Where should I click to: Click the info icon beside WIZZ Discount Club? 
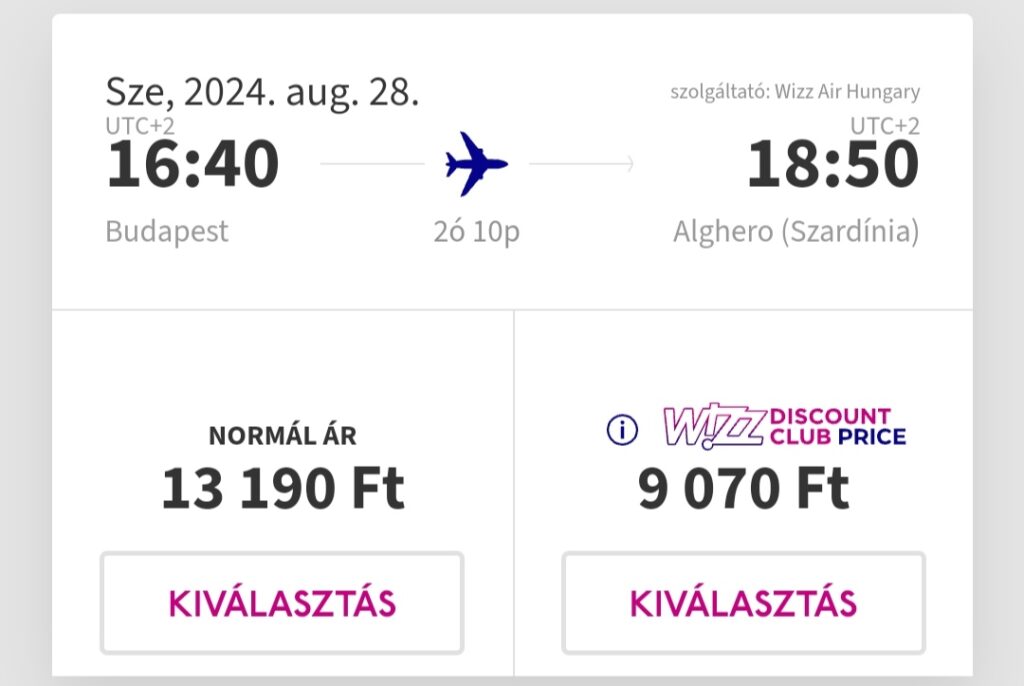622,430
